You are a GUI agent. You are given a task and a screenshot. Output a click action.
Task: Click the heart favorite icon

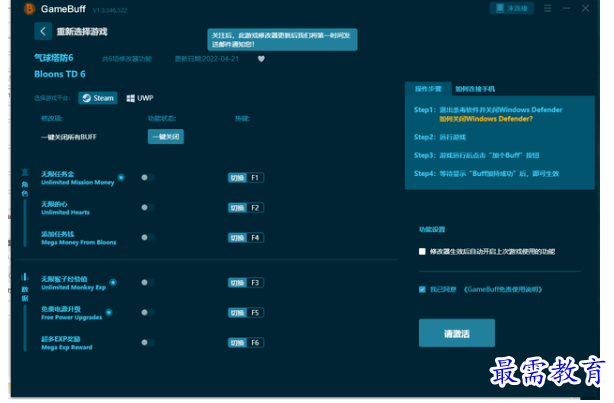point(261,59)
